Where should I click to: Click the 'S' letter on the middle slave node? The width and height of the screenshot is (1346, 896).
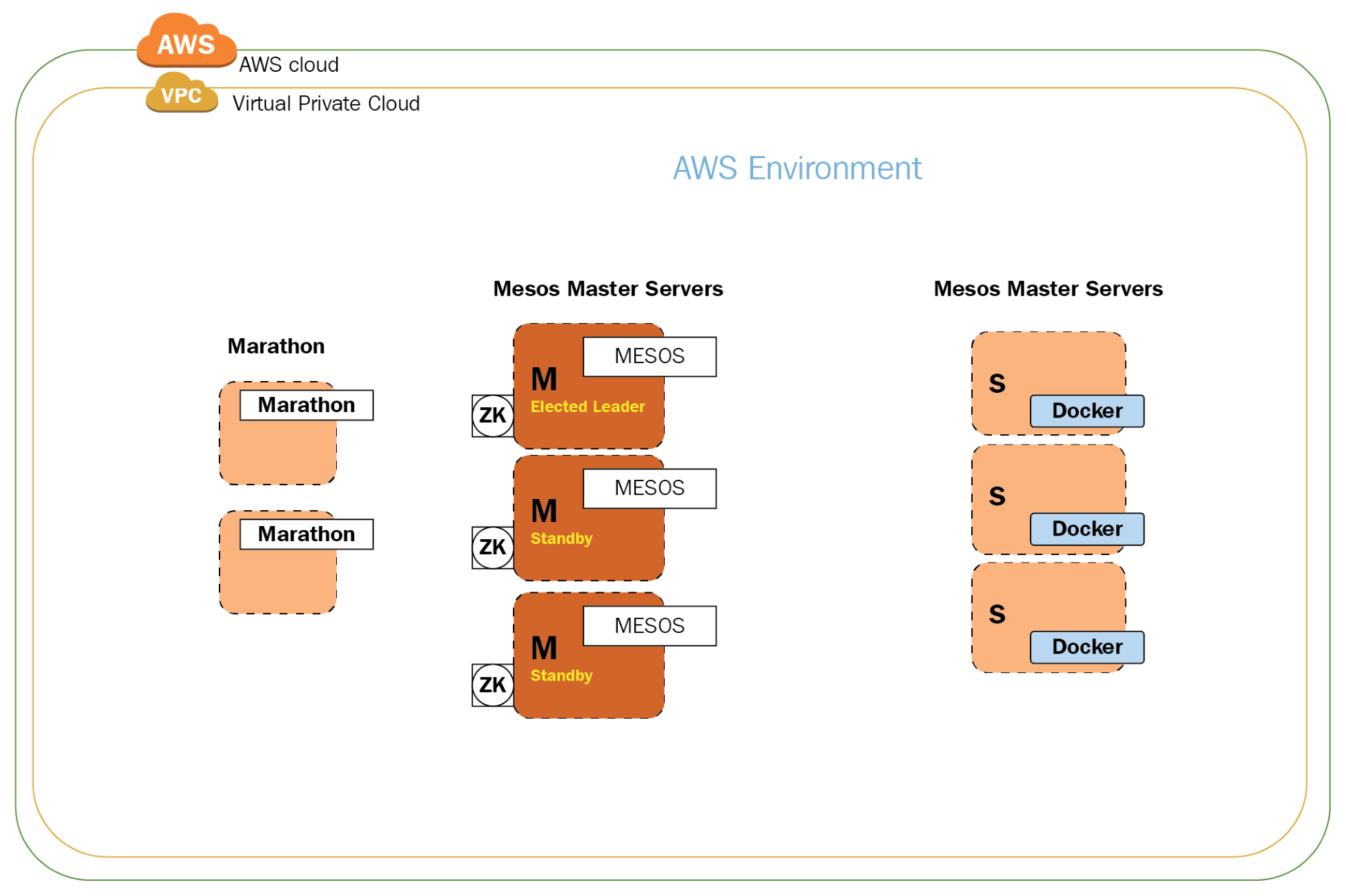(x=997, y=496)
